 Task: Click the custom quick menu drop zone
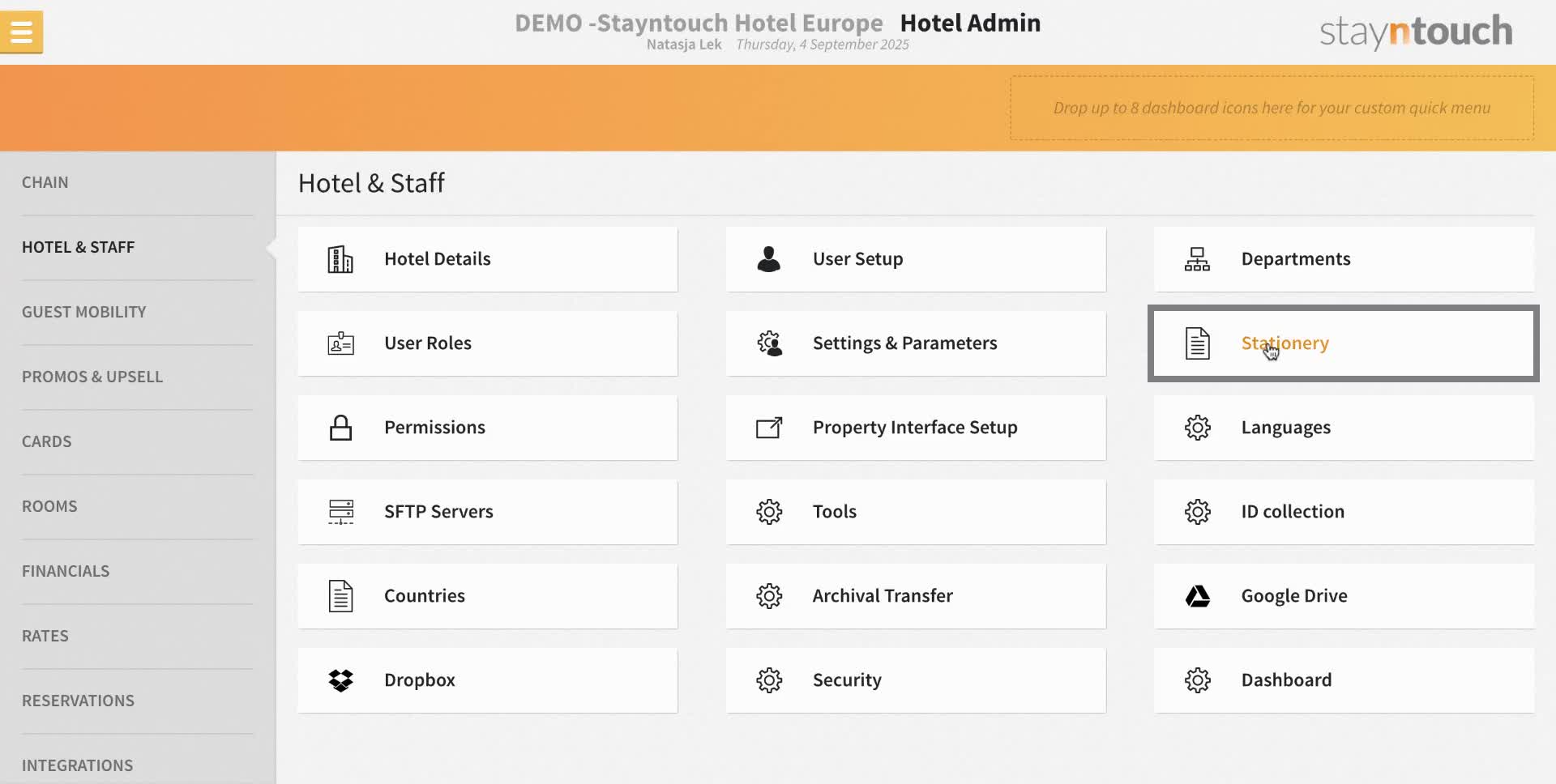(x=1272, y=109)
